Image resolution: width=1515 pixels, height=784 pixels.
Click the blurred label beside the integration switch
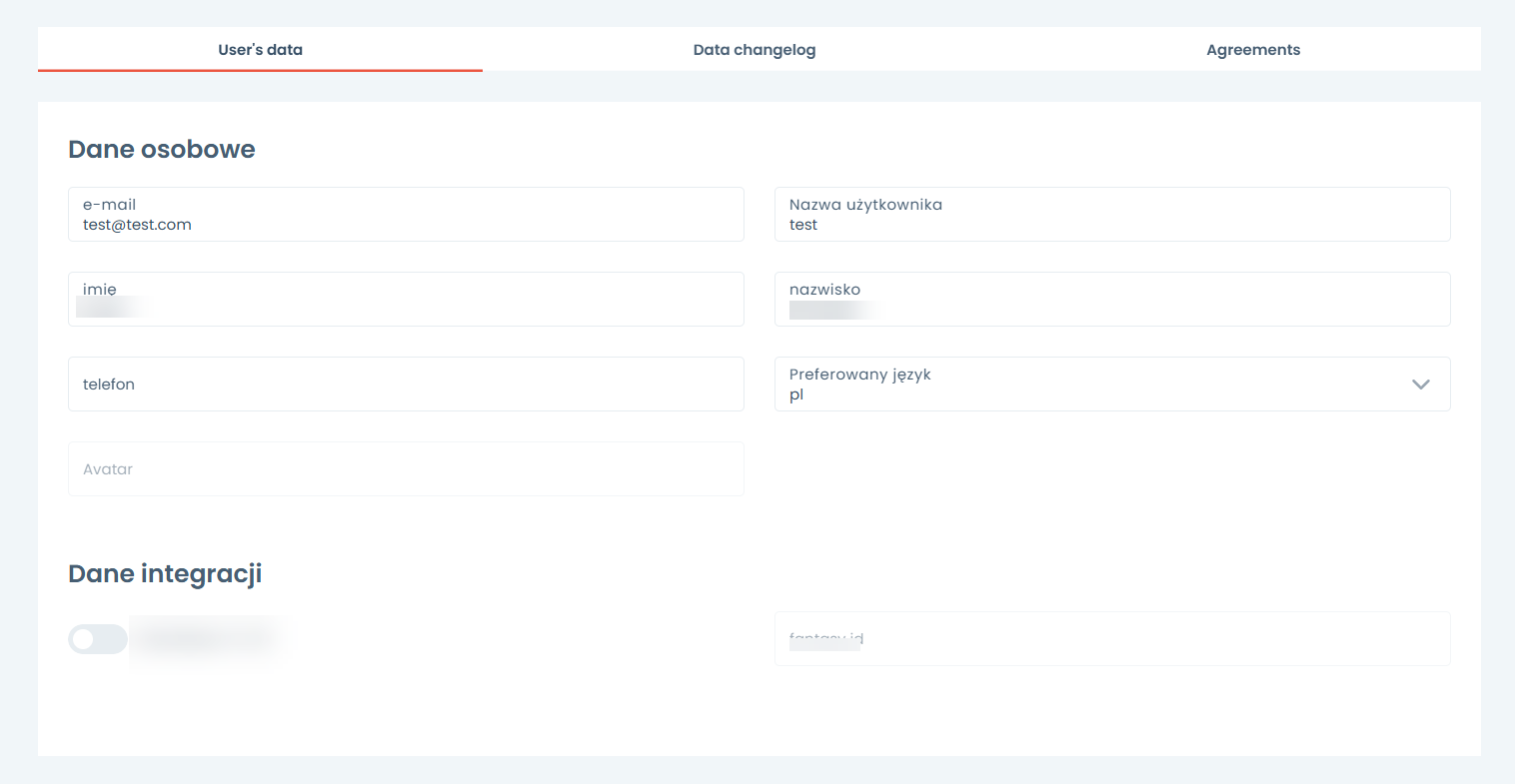pos(205,639)
